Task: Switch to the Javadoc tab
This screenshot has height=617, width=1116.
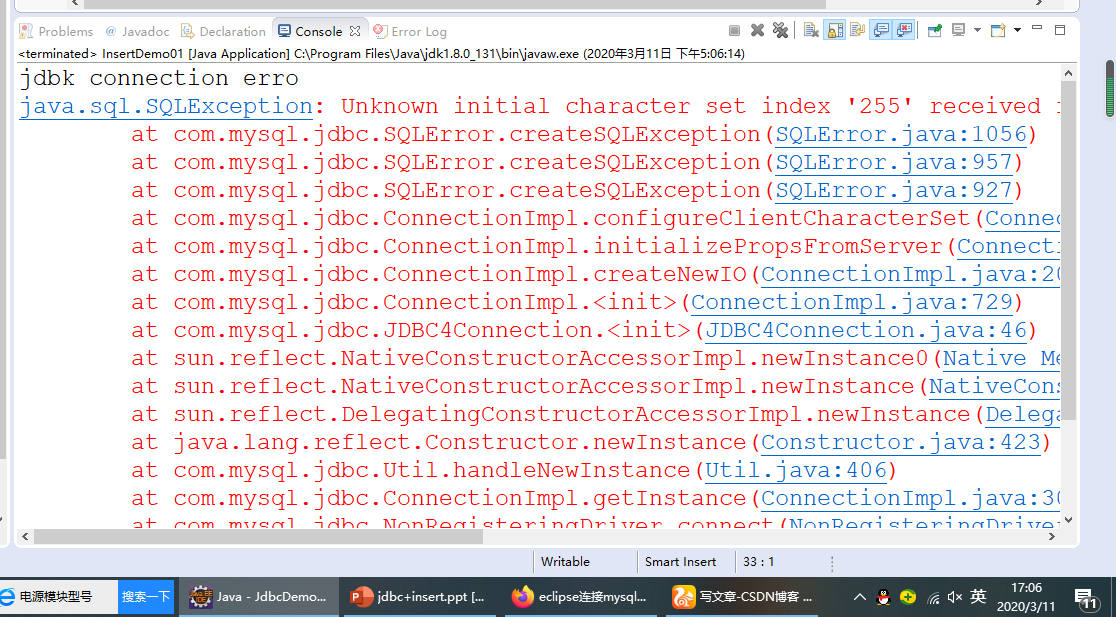Action: click(137, 31)
